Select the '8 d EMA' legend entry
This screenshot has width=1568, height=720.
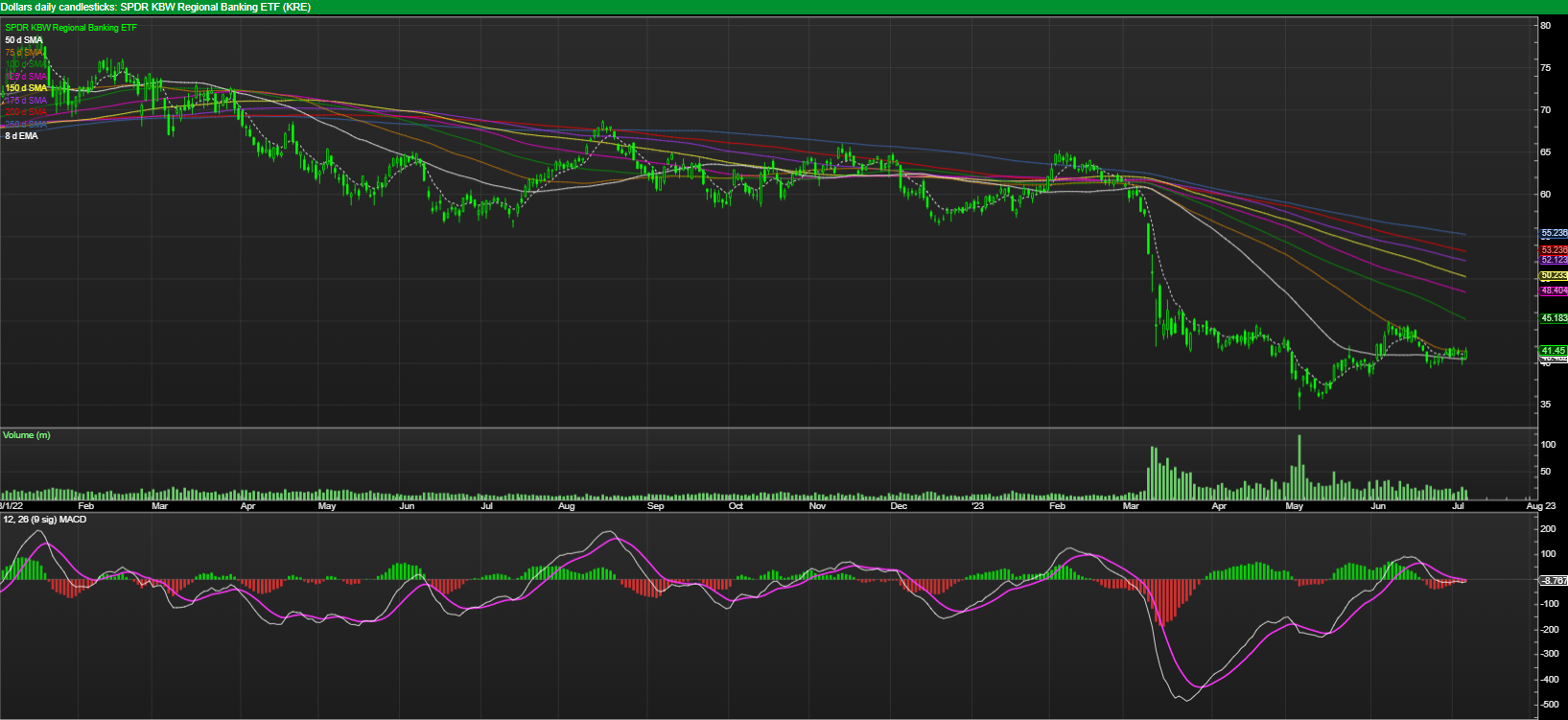coord(22,136)
